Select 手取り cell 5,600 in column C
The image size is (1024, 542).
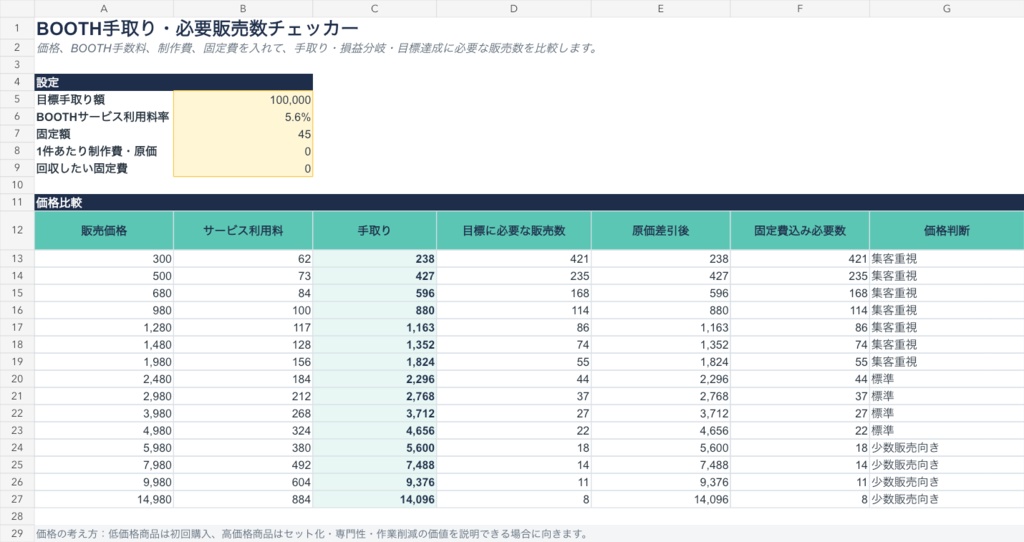click(x=374, y=448)
